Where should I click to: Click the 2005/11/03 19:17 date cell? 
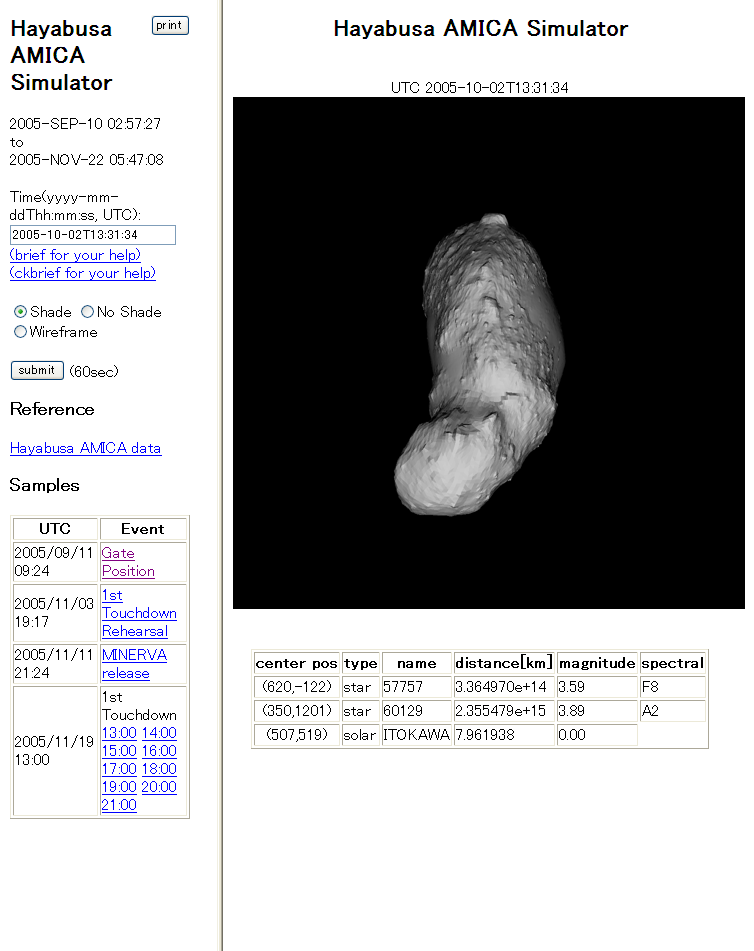(55, 613)
